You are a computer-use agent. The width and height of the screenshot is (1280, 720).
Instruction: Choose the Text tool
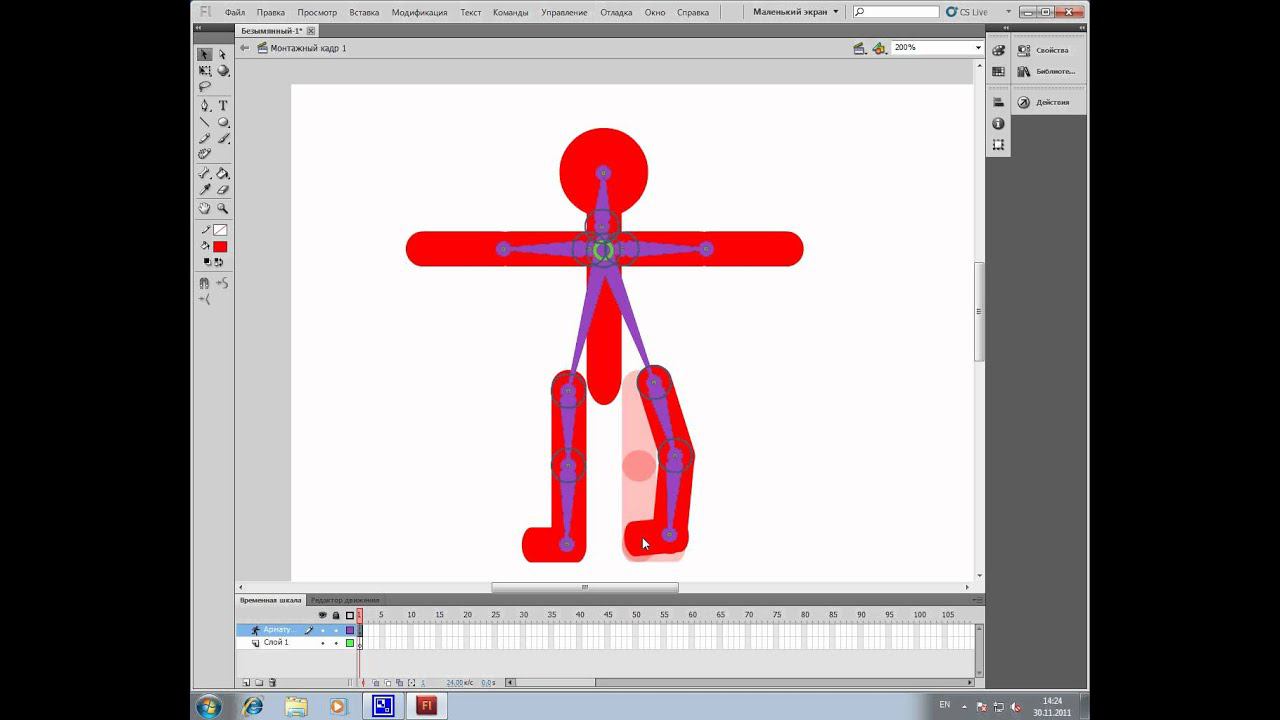coord(223,105)
